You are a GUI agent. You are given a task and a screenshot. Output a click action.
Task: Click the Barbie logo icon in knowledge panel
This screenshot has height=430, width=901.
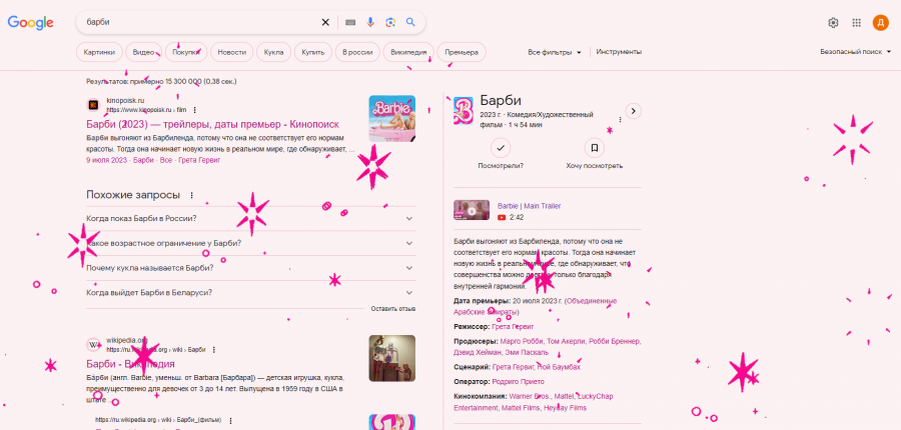pyautogui.click(x=463, y=110)
